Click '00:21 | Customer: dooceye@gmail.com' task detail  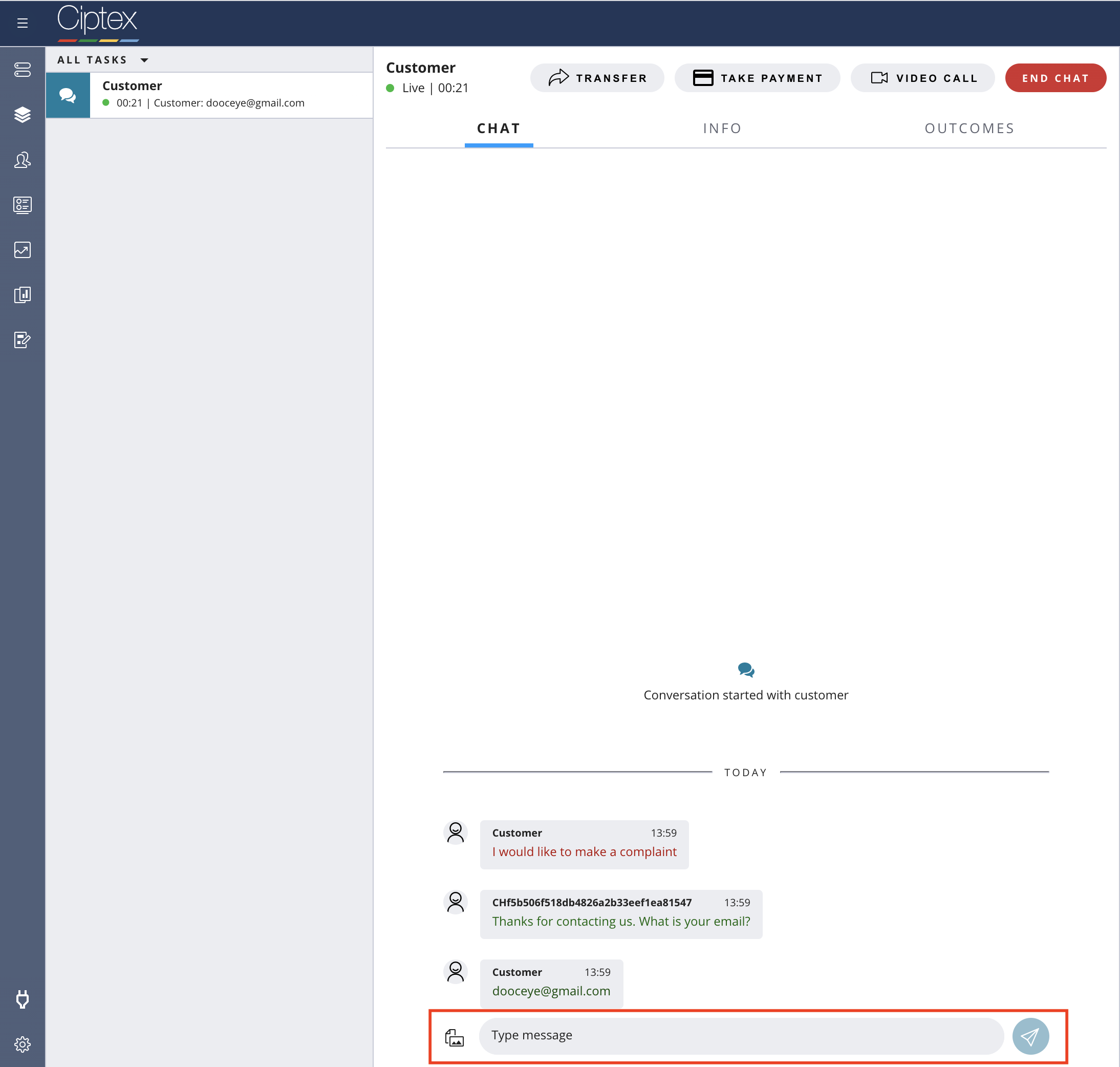[210, 103]
